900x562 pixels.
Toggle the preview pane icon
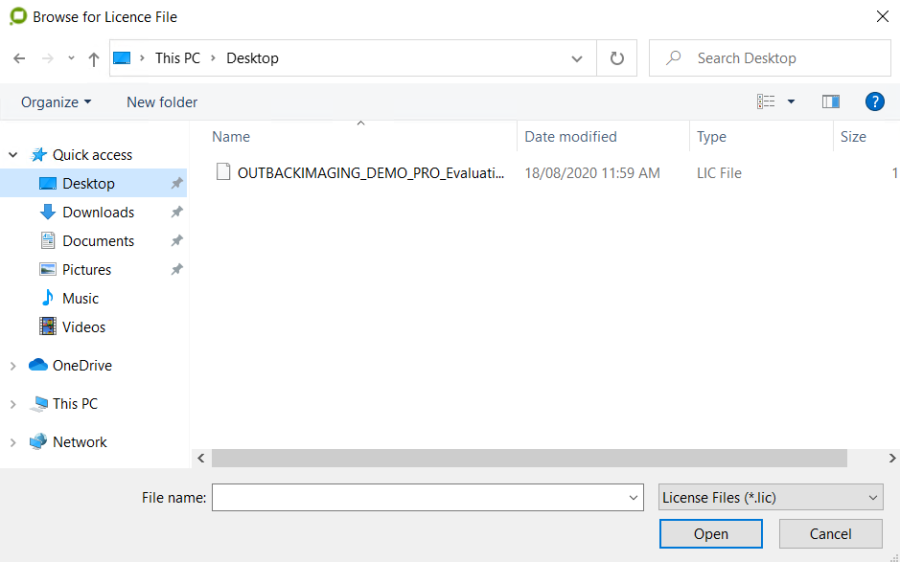click(830, 101)
